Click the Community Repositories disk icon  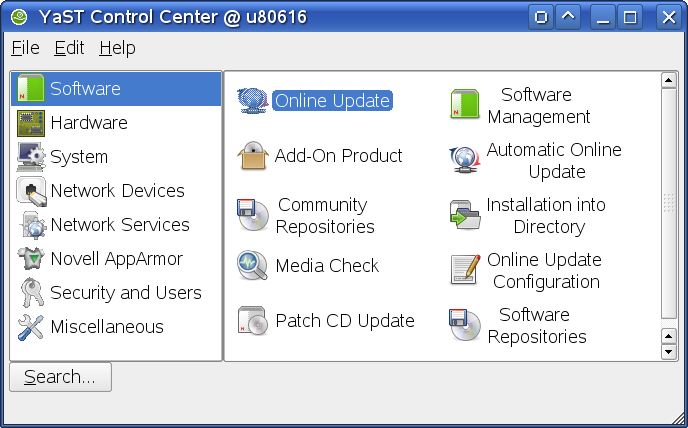[252, 215]
